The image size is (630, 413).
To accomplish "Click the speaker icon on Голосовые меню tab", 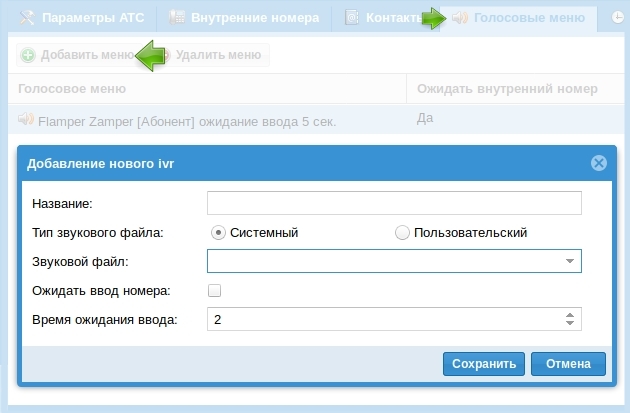I will 460,18.
